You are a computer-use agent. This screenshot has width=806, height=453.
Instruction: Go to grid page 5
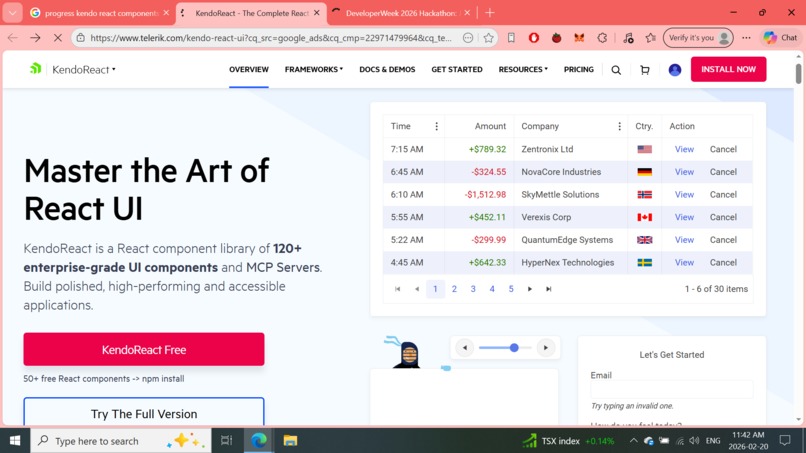click(511, 289)
